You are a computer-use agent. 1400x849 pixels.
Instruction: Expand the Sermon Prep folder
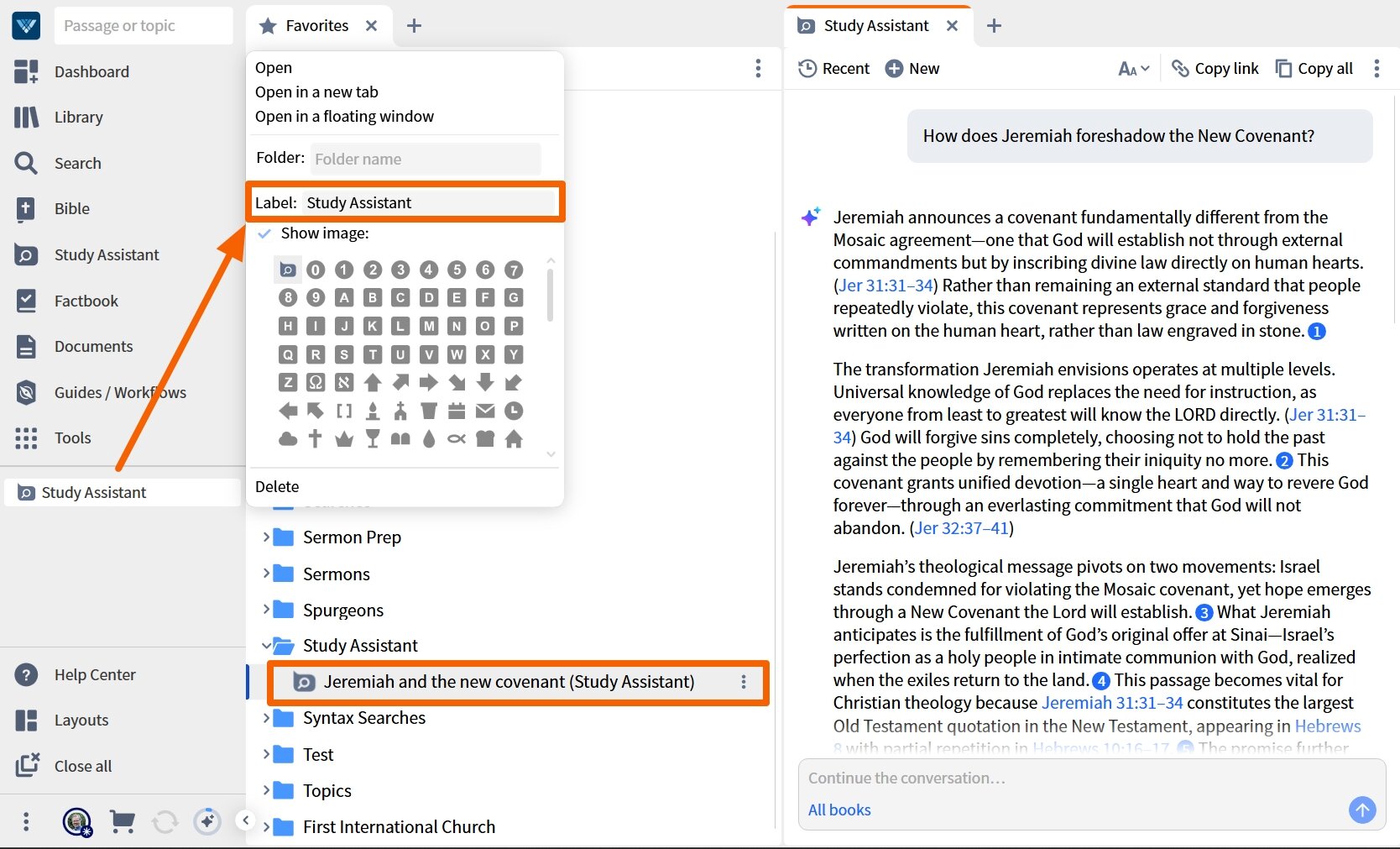click(x=266, y=536)
